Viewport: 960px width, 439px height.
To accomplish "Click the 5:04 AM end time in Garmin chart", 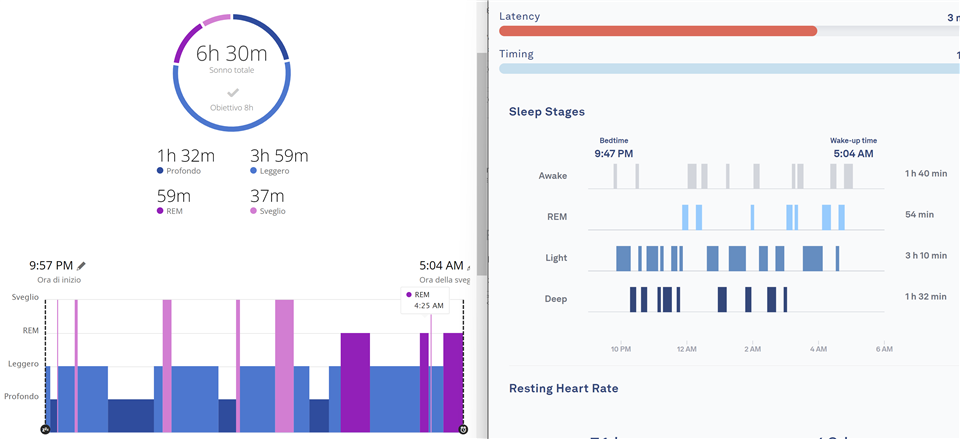I will [x=441, y=266].
